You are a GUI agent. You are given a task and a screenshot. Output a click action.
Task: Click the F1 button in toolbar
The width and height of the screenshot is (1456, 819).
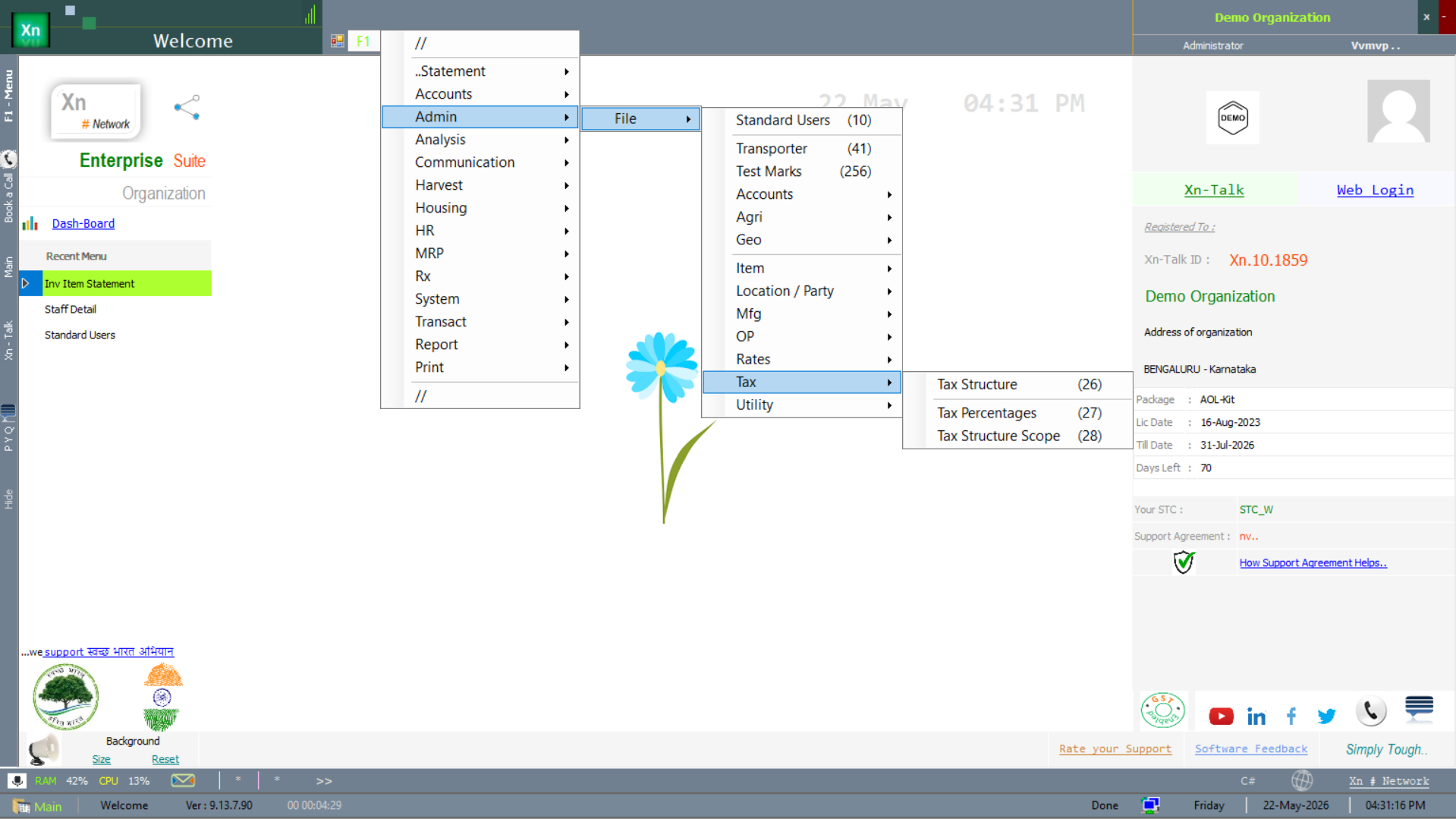363,41
